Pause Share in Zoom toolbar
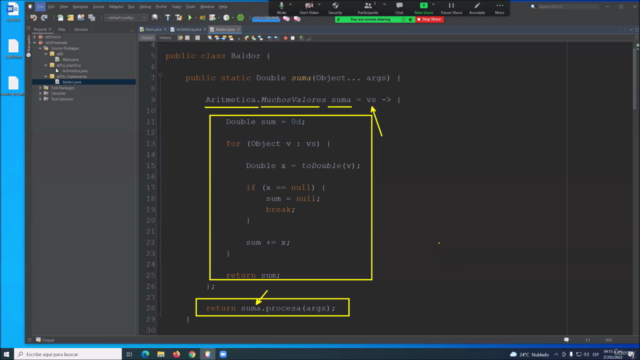Viewport: 640px width, 360px height. pos(451,8)
